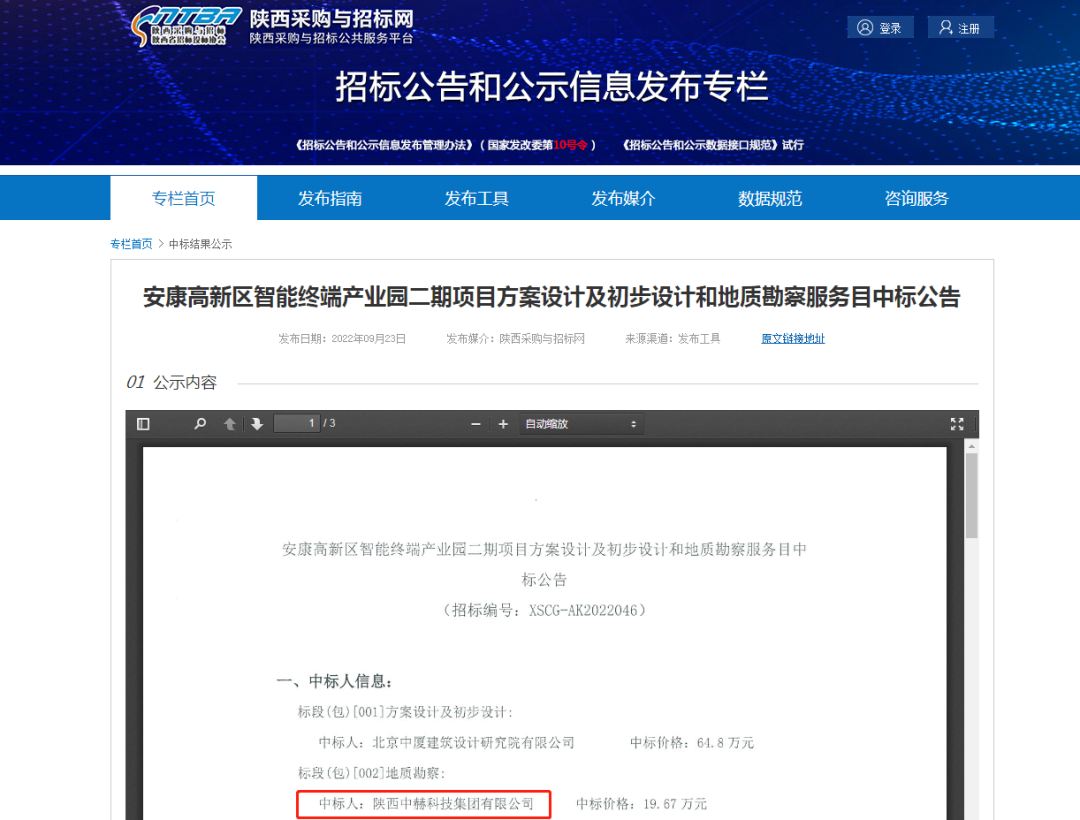The image size is (1080, 820).
Task: Click the 发布日期：2022年09月23日 text
Action: tap(342, 339)
